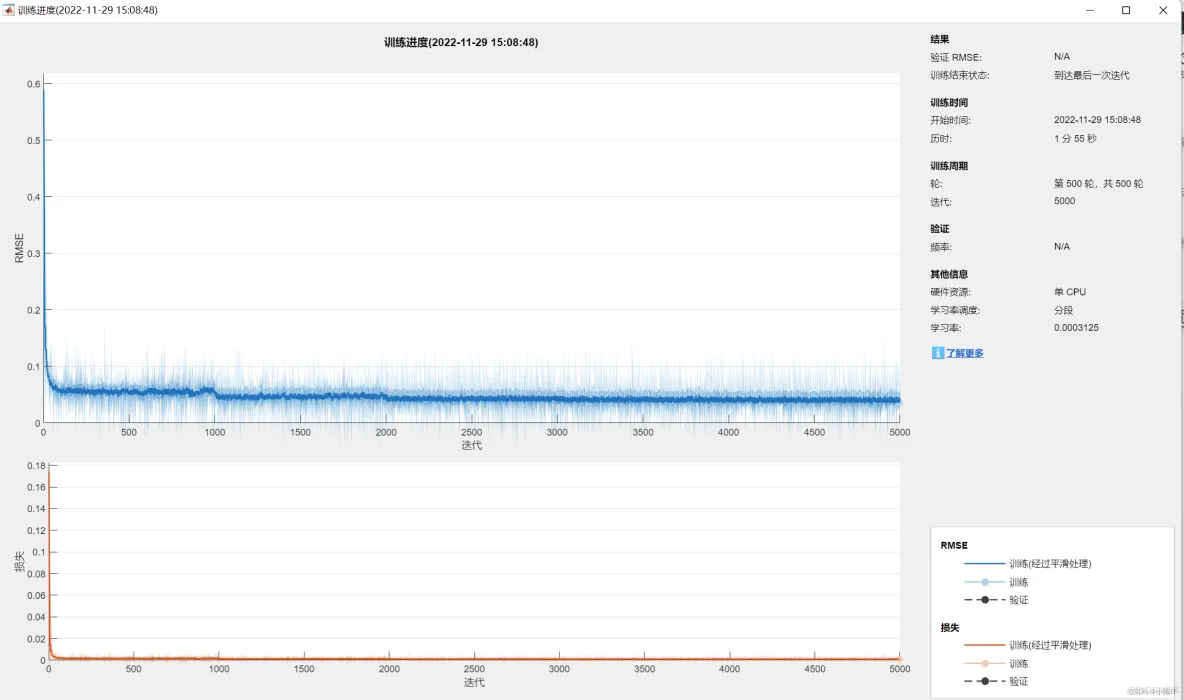Click 训练(经过平滑处理) under the RMSE legend
This screenshot has width=1184, height=700.
1050,564
